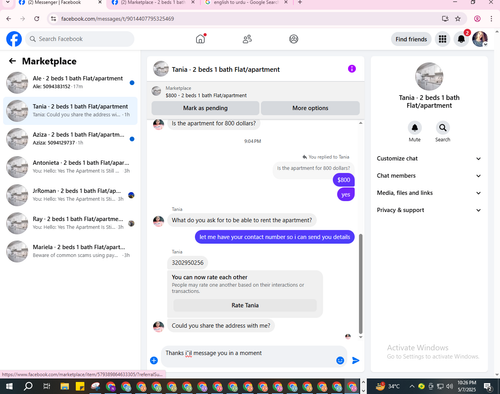Open browser profile icon

[x=477, y=19]
